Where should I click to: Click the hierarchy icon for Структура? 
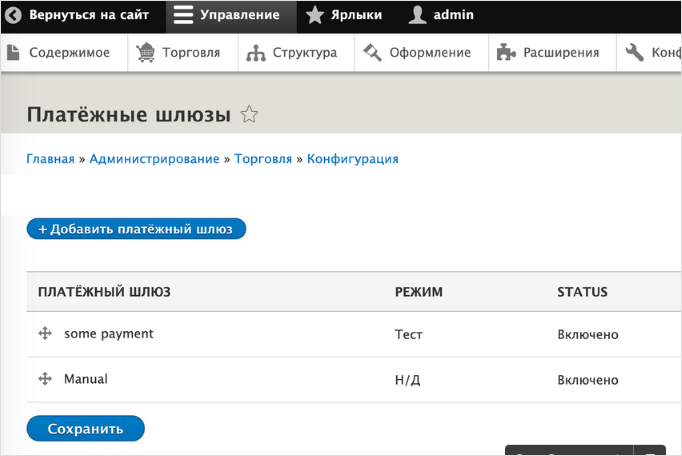tap(256, 53)
